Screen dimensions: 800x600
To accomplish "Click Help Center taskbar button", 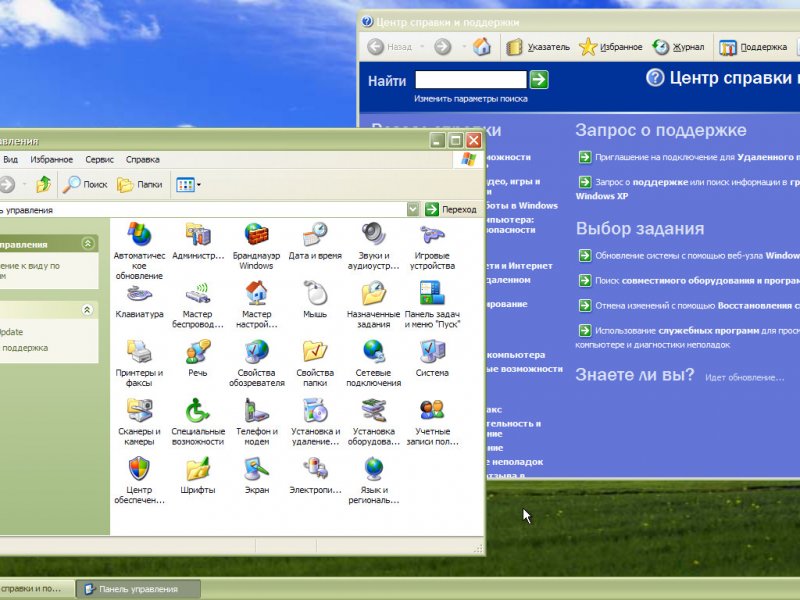I will pos(35,589).
